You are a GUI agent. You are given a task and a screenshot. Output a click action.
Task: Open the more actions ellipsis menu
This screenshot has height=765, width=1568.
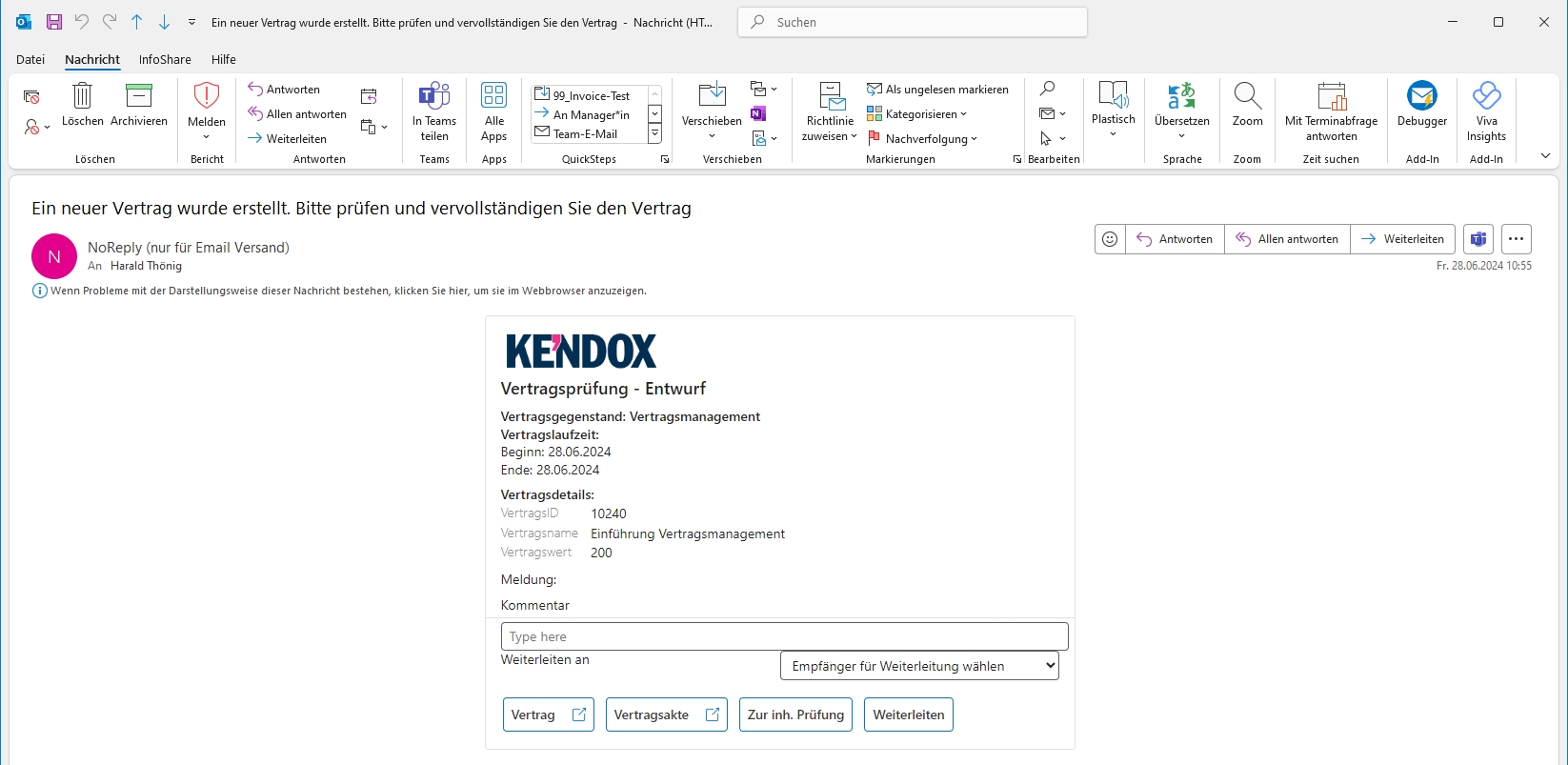pos(1517,239)
